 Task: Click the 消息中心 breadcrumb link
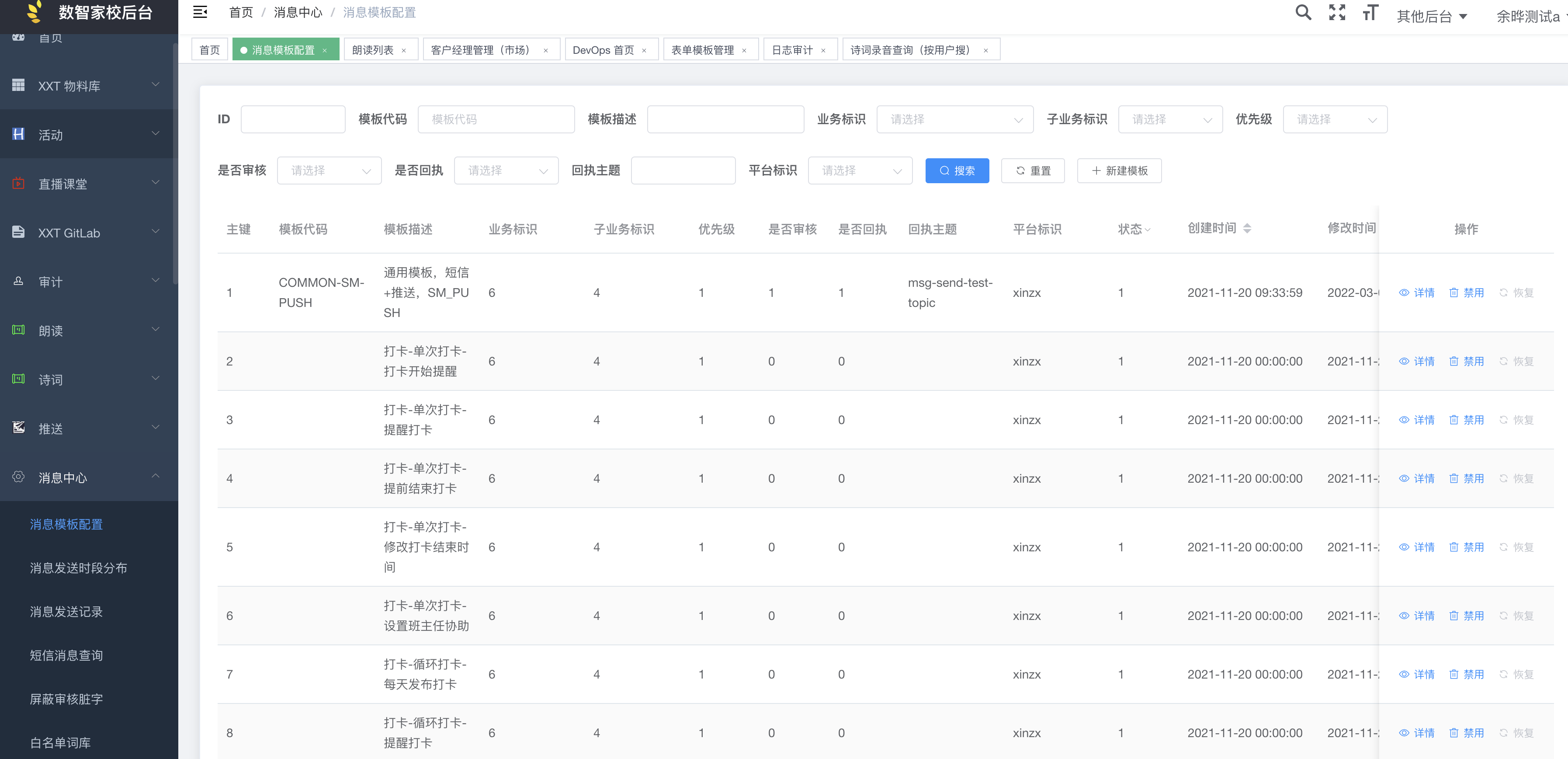[x=298, y=12]
